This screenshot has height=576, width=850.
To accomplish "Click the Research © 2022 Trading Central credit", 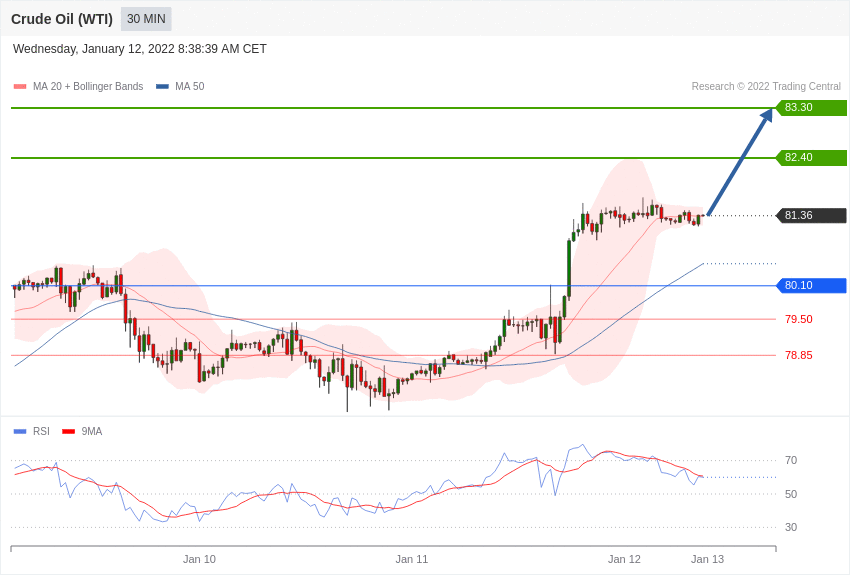I will [x=766, y=86].
